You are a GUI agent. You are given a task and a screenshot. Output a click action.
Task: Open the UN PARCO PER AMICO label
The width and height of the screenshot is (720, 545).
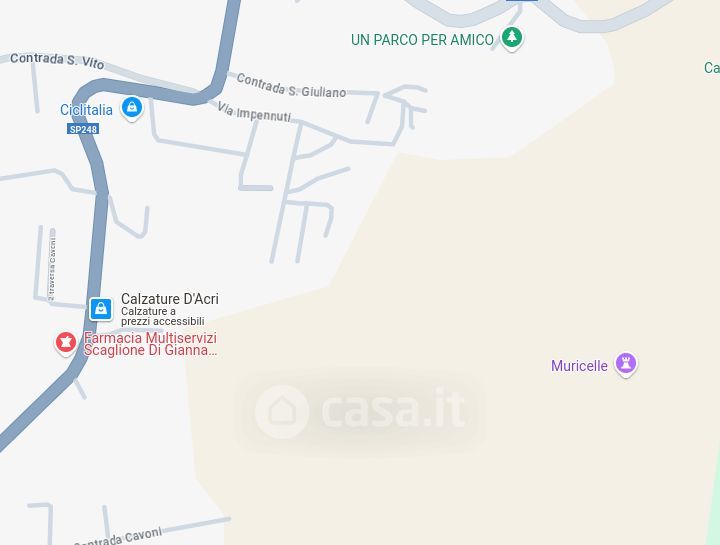pyautogui.click(x=422, y=40)
